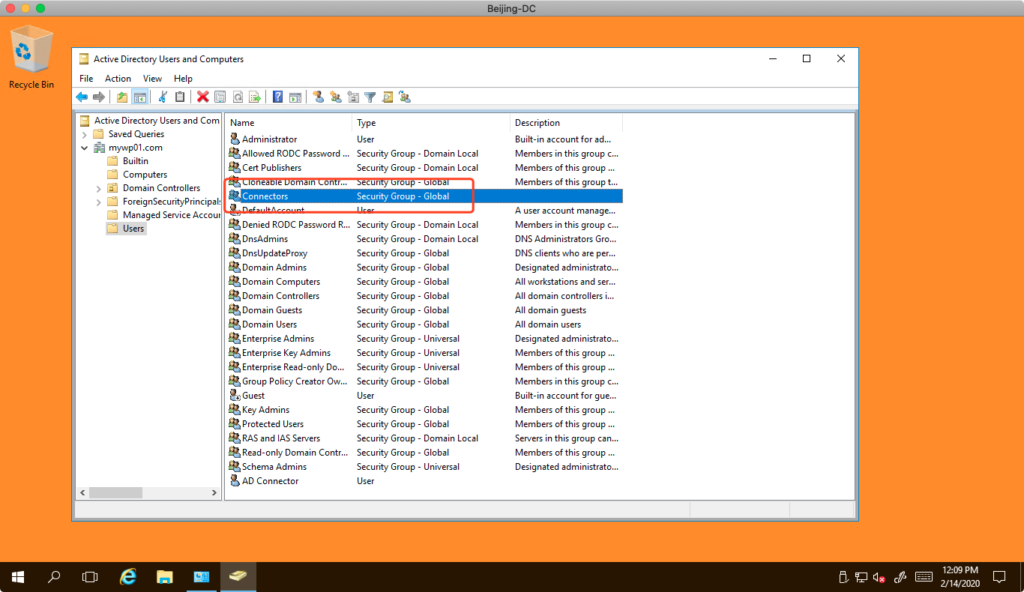Select the Domain Admins group row
Image resolution: width=1024 pixels, height=592 pixels.
[274, 268]
